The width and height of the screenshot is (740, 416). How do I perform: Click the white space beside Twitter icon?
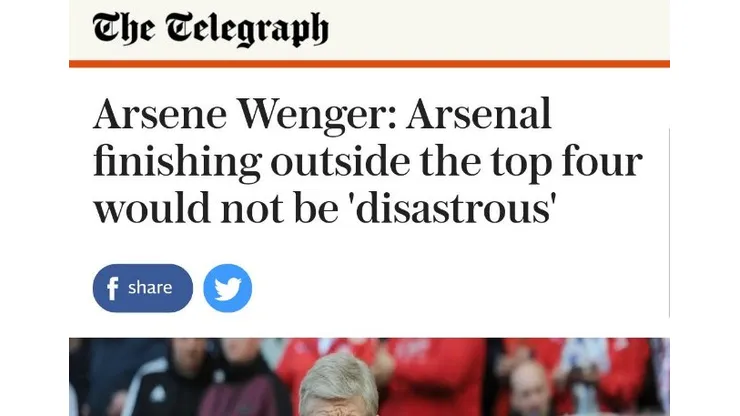tap(450, 289)
